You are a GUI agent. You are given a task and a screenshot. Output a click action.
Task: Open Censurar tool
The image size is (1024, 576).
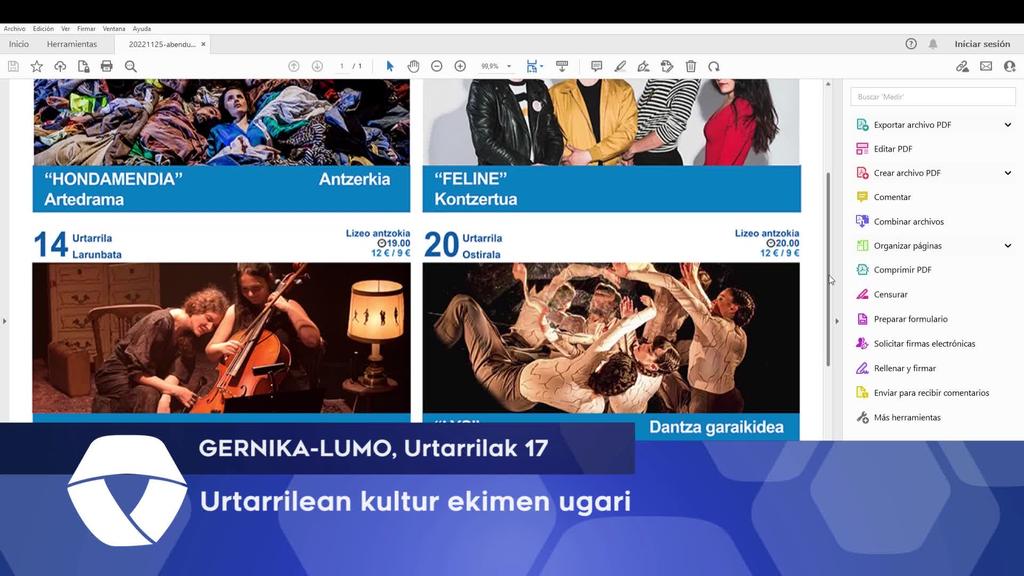(x=891, y=295)
